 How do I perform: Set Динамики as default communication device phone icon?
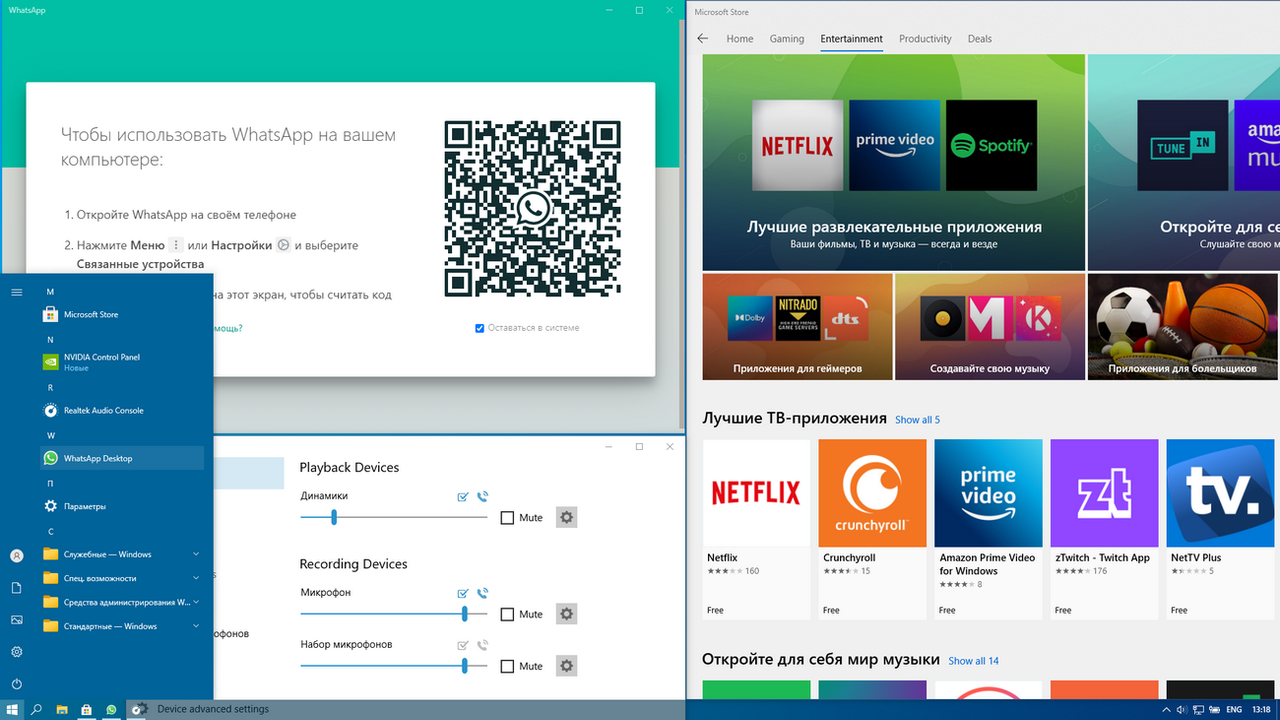click(x=482, y=496)
